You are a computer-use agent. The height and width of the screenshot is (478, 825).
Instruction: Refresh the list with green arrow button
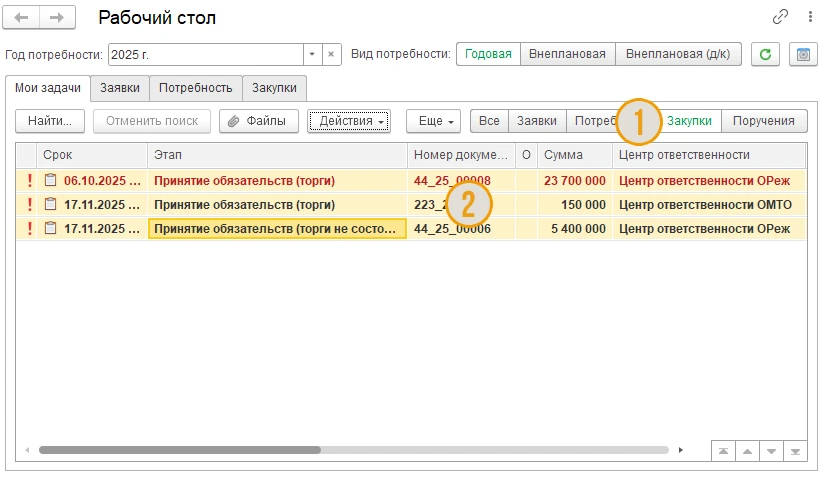tap(765, 54)
